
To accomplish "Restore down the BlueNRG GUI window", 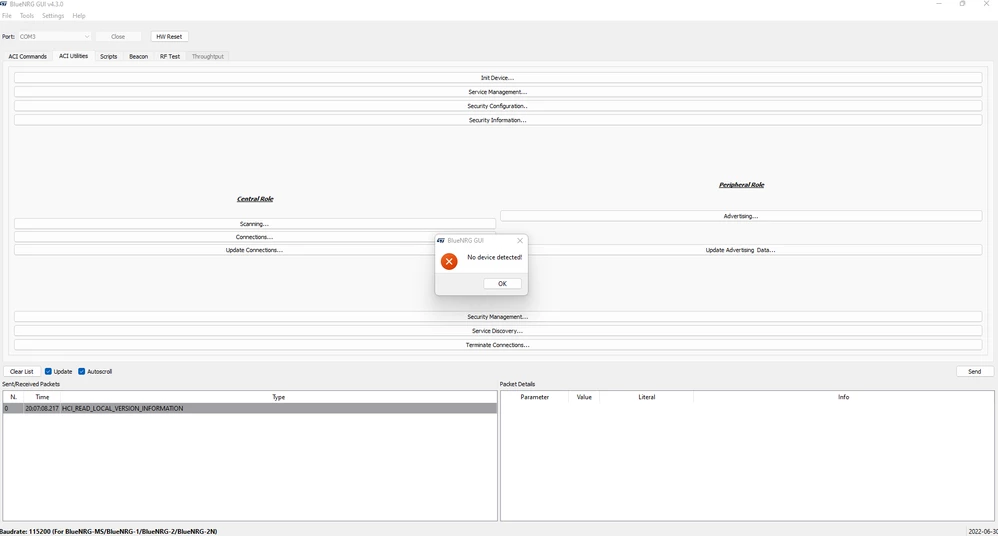I will coord(962,4).
